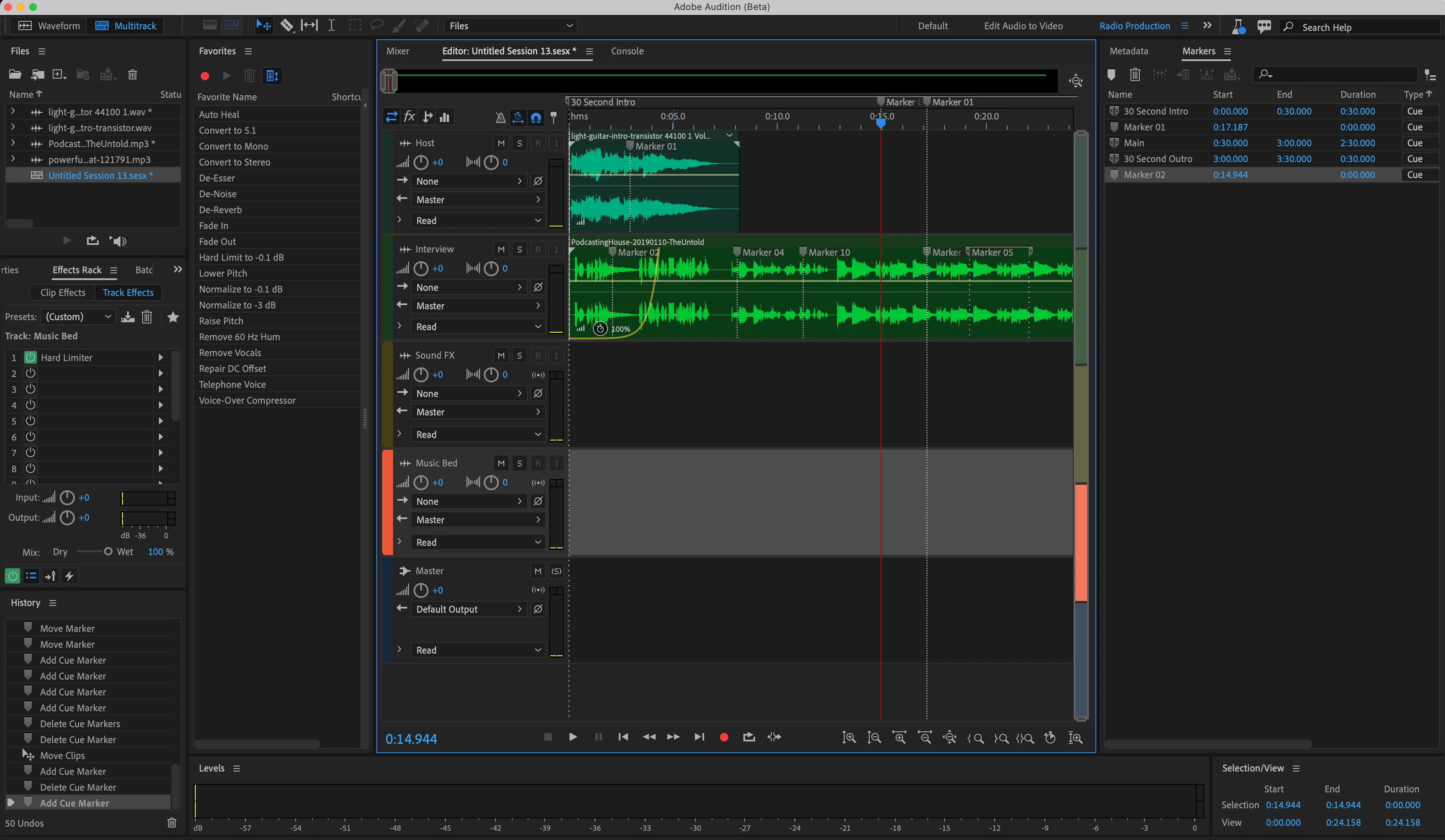The height and width of the screenshot is (840, 1445).
Task: Click the Record button in transport
Action: pos(724,738)
